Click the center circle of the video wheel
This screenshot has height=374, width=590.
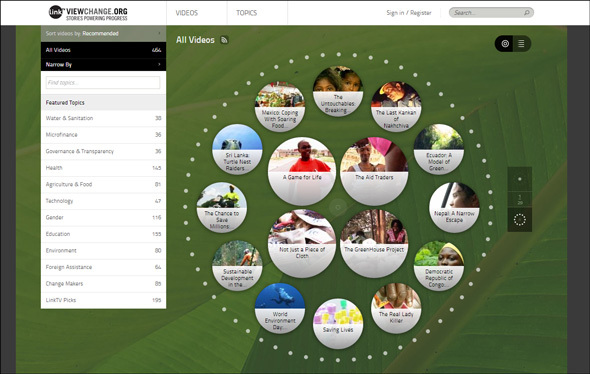(x=338, y=207)
